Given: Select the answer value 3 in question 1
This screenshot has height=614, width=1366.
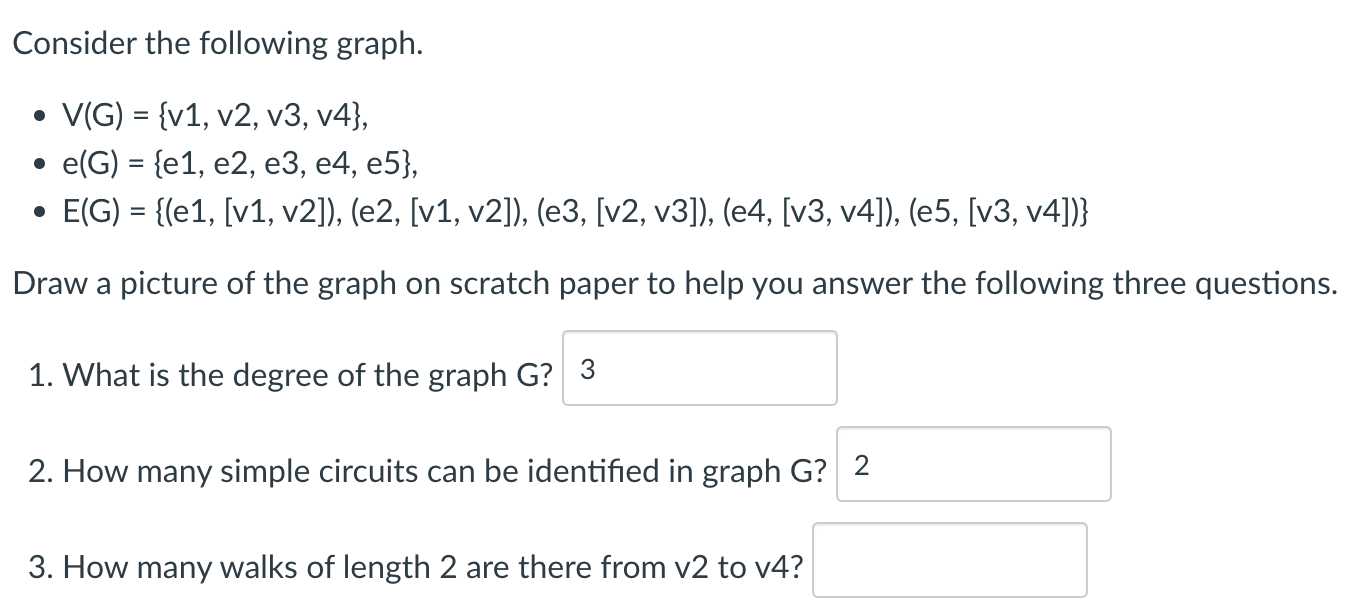Looking at the screenshot, I should click(x=585, y=368).
